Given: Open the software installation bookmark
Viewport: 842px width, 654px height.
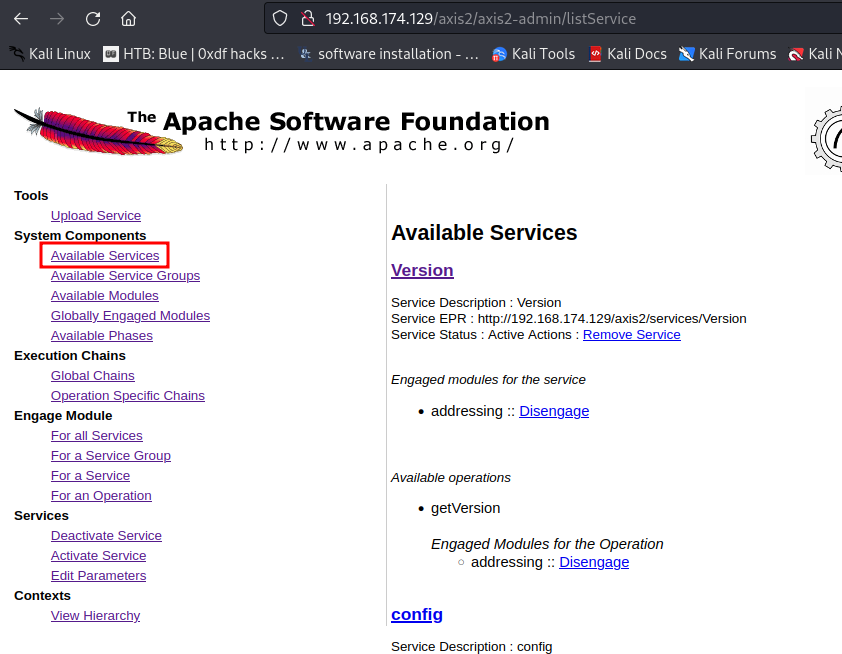Looking at the screenshot, I should pos(389,54).
